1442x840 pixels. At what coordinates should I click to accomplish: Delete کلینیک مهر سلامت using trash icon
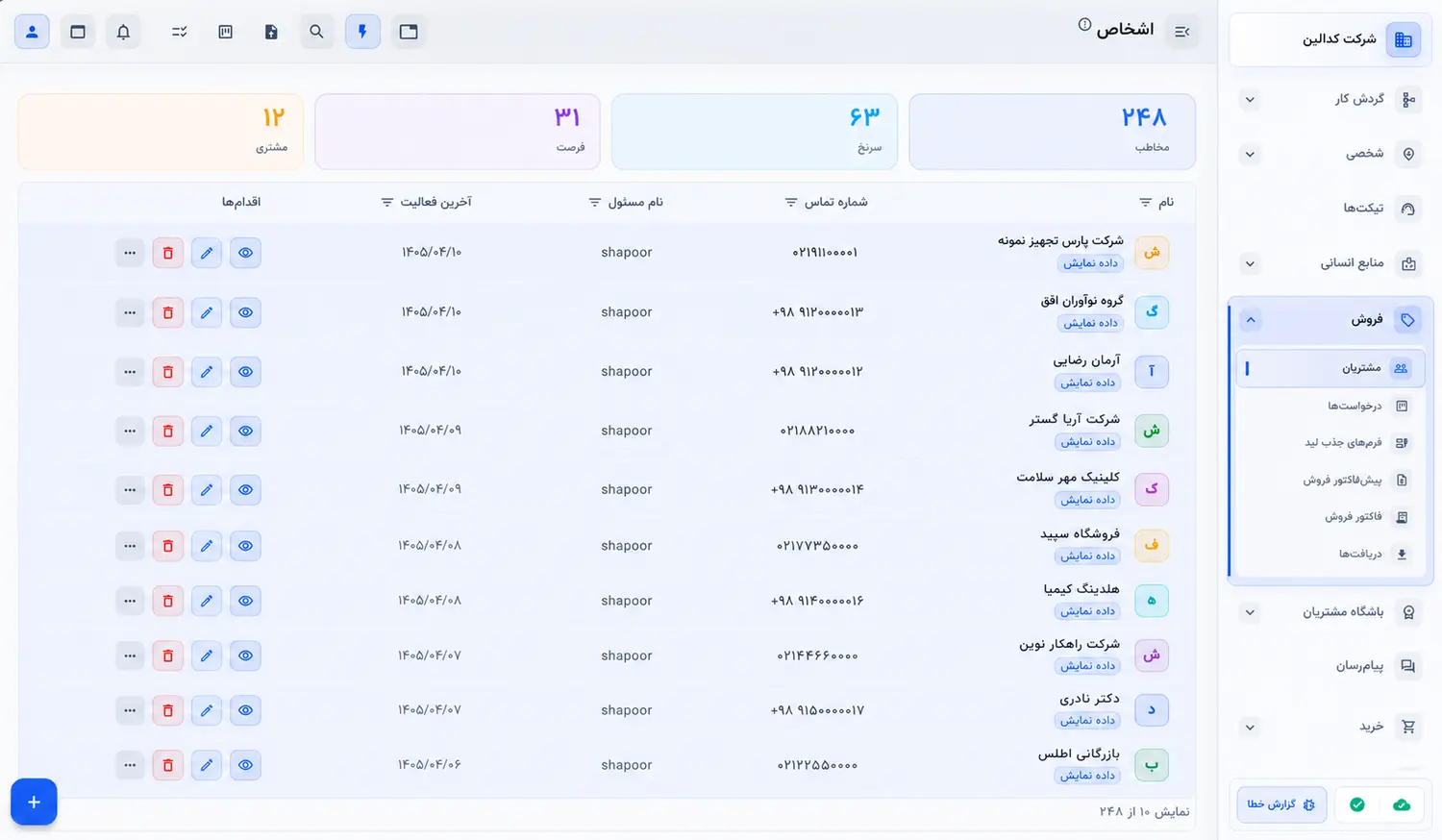168,489
